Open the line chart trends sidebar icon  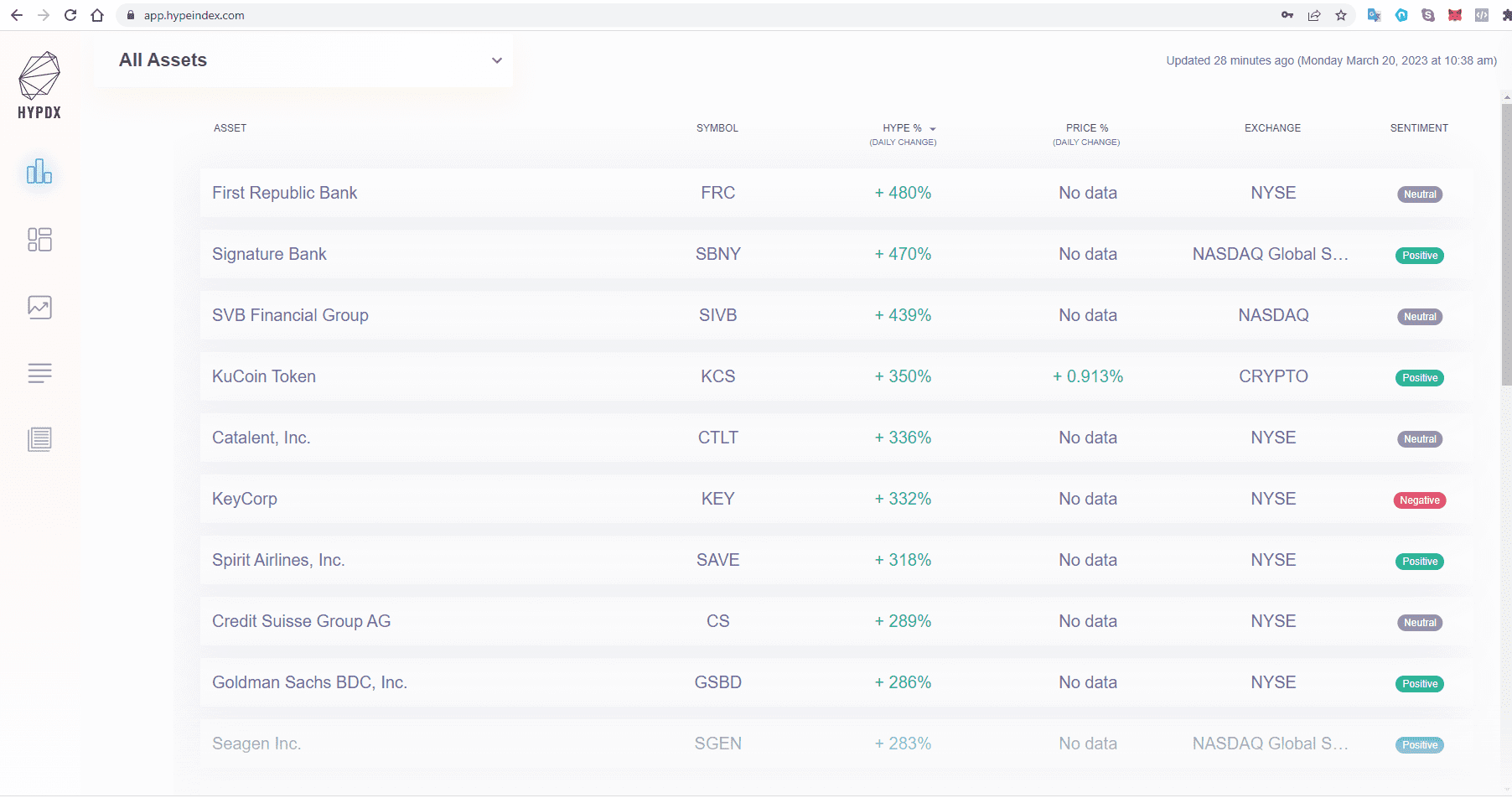[x=39, y=307]
